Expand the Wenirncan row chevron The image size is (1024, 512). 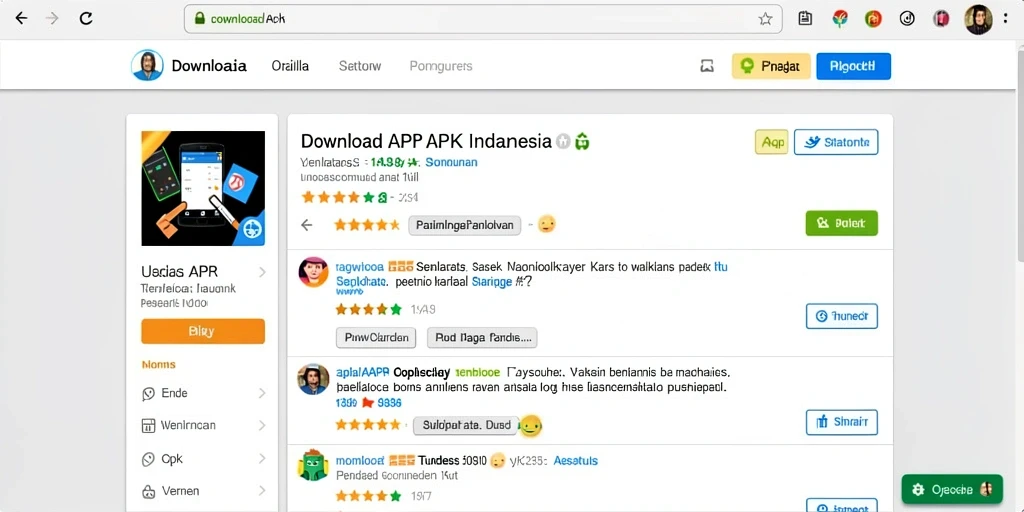click(x=262, y=426)
